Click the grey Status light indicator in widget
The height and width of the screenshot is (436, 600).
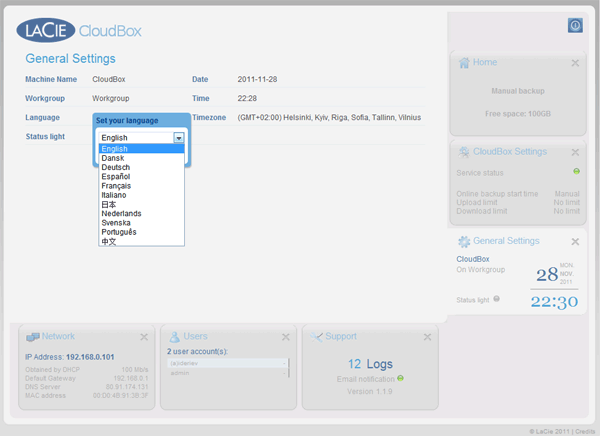pos(496,299)
